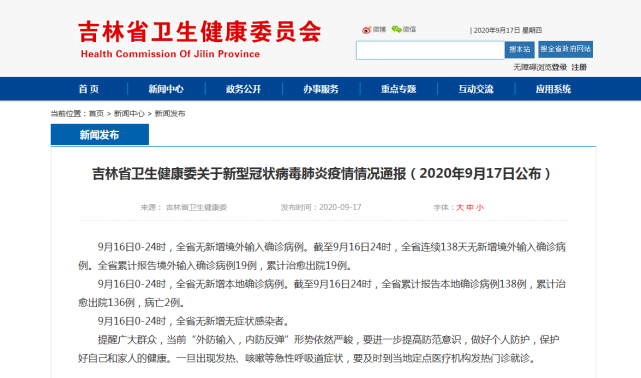Click the 搜本站 search button
Screen dimensions: 641x378
point(520,49)
